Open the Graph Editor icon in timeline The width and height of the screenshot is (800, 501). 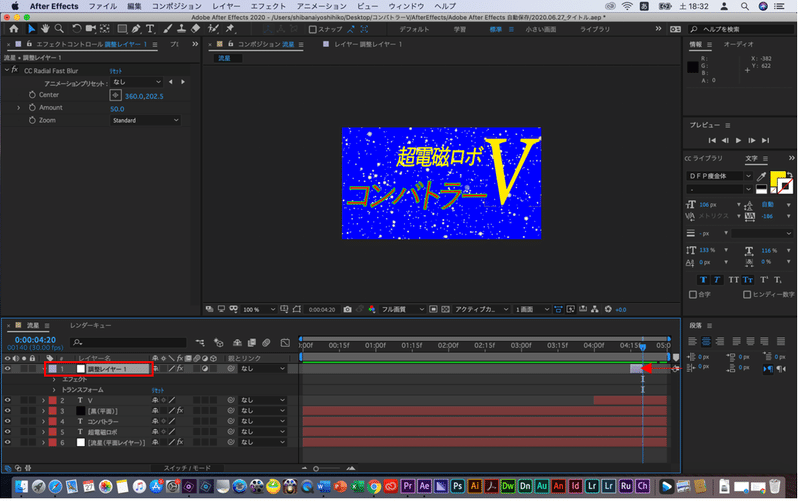pos(285,343)
